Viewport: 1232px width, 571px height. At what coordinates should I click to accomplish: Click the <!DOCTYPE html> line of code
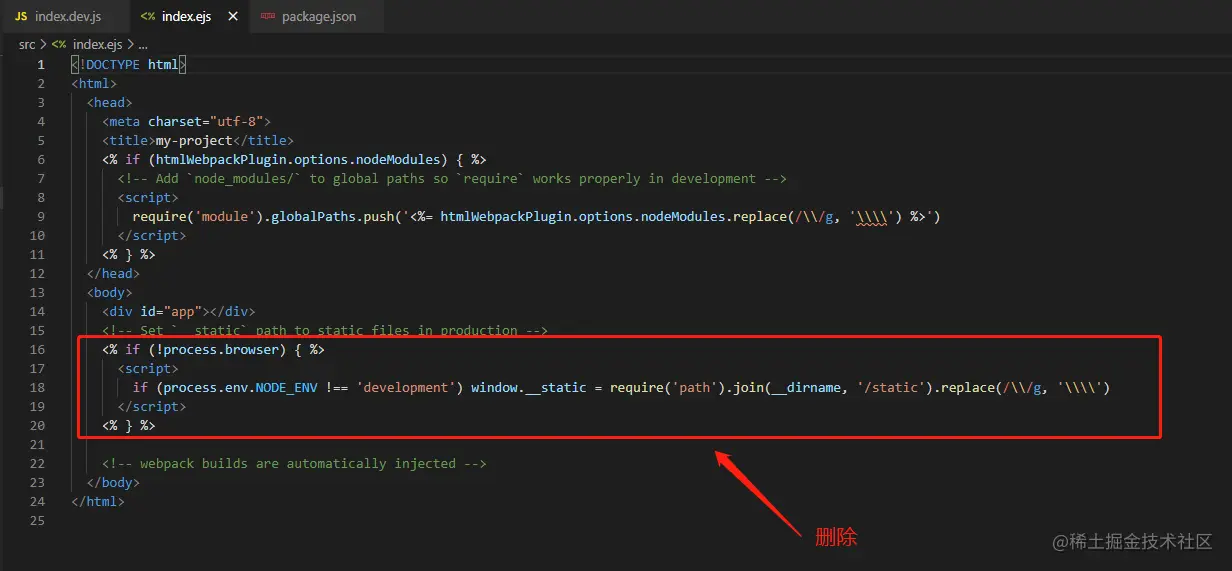(129, 65)
